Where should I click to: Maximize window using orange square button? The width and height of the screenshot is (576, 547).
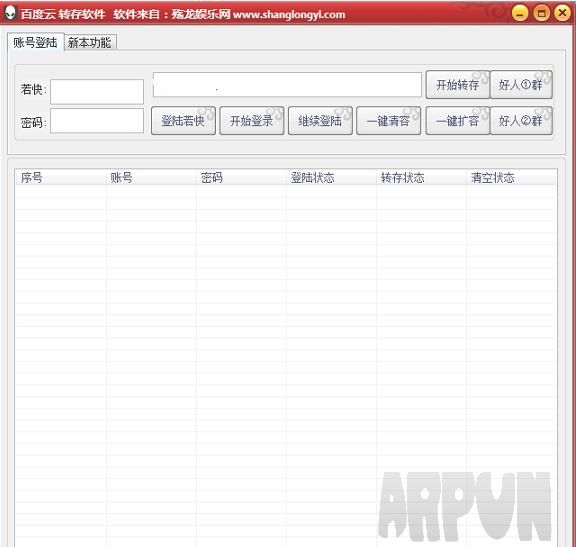pos(541,14)
